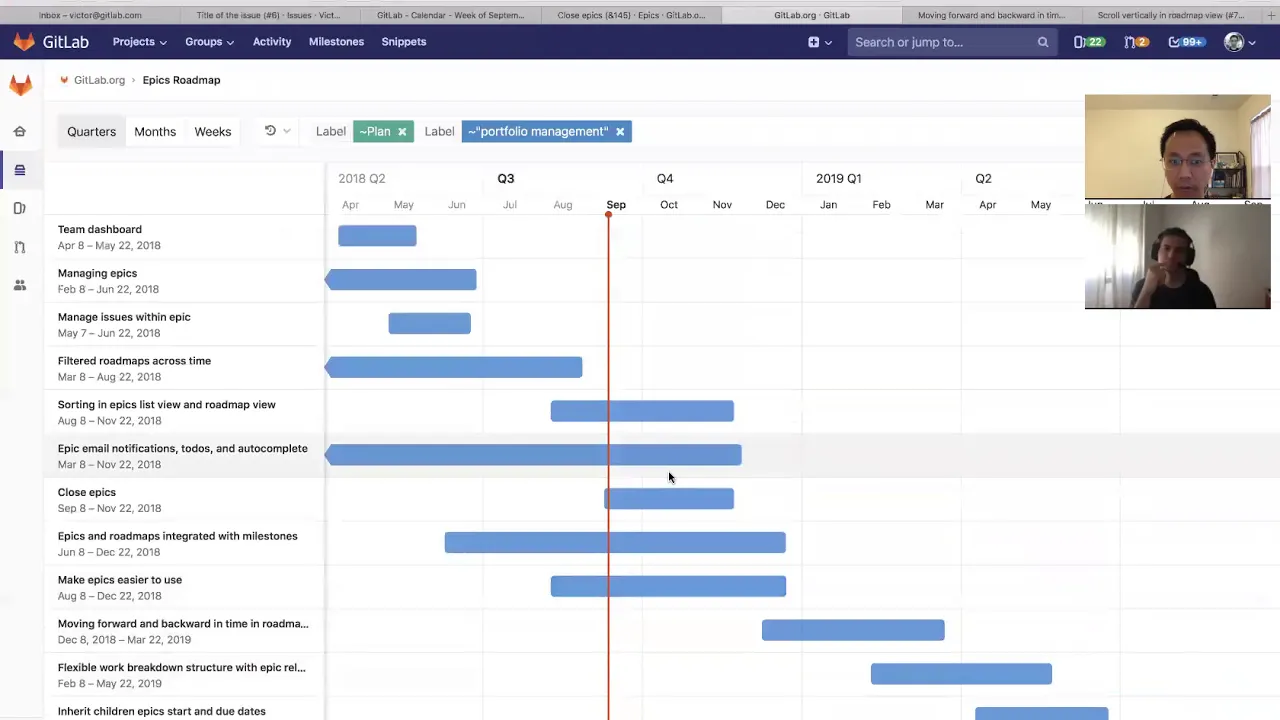The image size is (1280, 720).
Task: Switch to GitLab Calendar browser tab
Action: click(x=450, y=15)
